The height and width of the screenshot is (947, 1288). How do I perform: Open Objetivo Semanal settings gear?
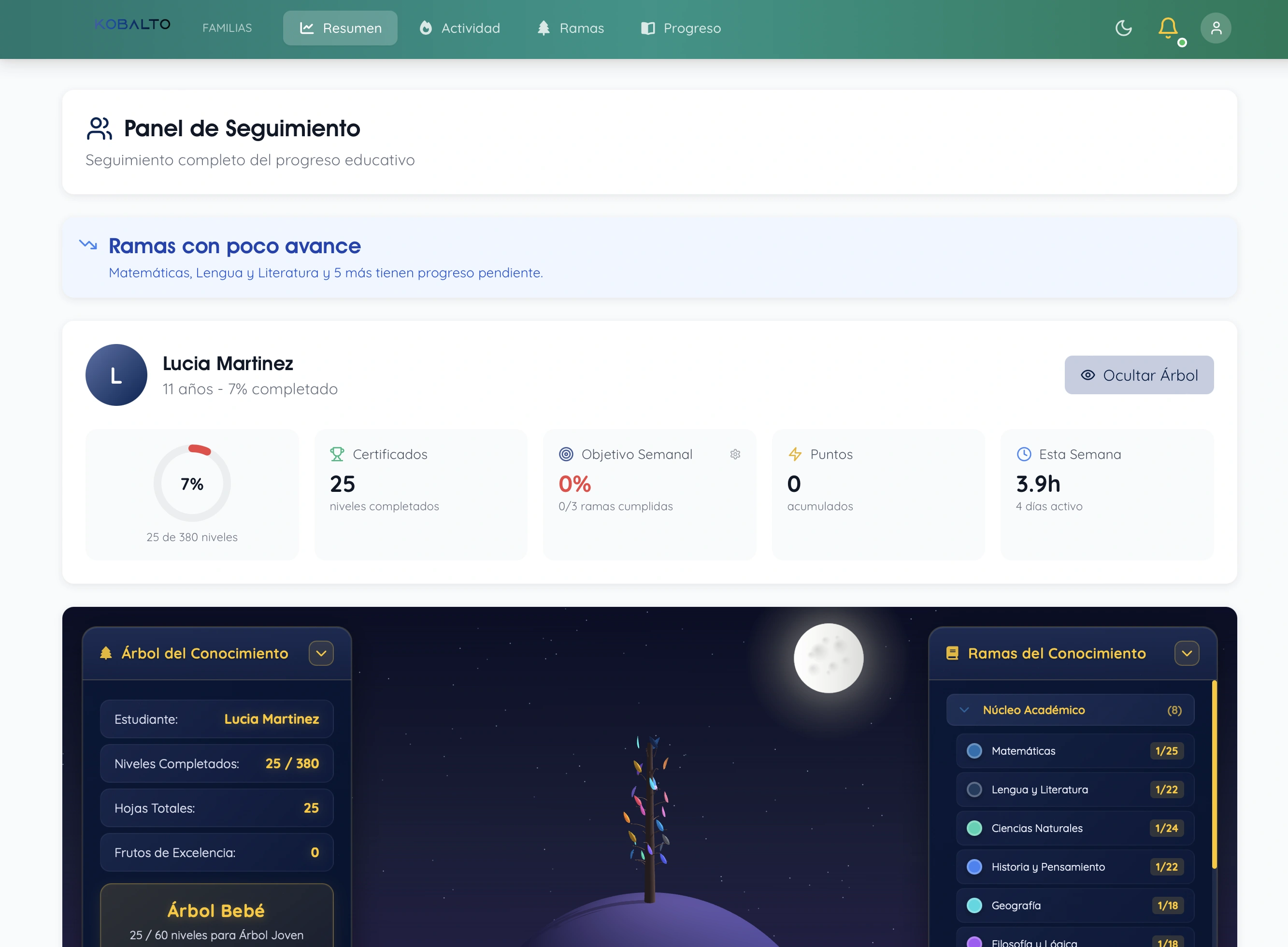(x=735, y=454)
